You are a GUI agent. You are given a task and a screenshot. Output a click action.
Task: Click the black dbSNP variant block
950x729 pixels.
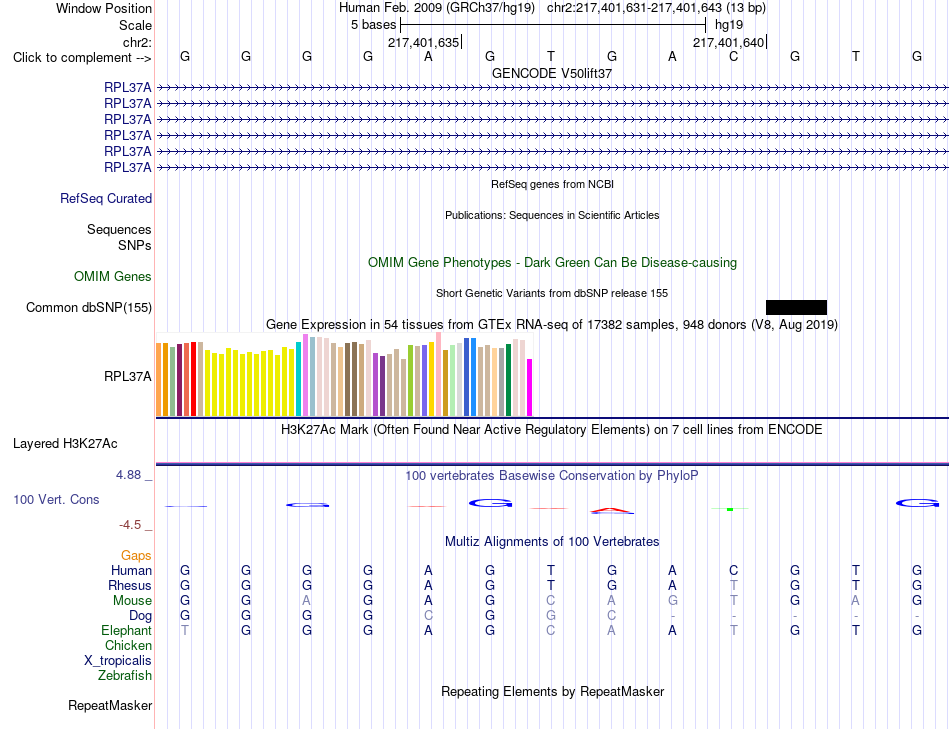pyautogui.click(x=796, y=307)
